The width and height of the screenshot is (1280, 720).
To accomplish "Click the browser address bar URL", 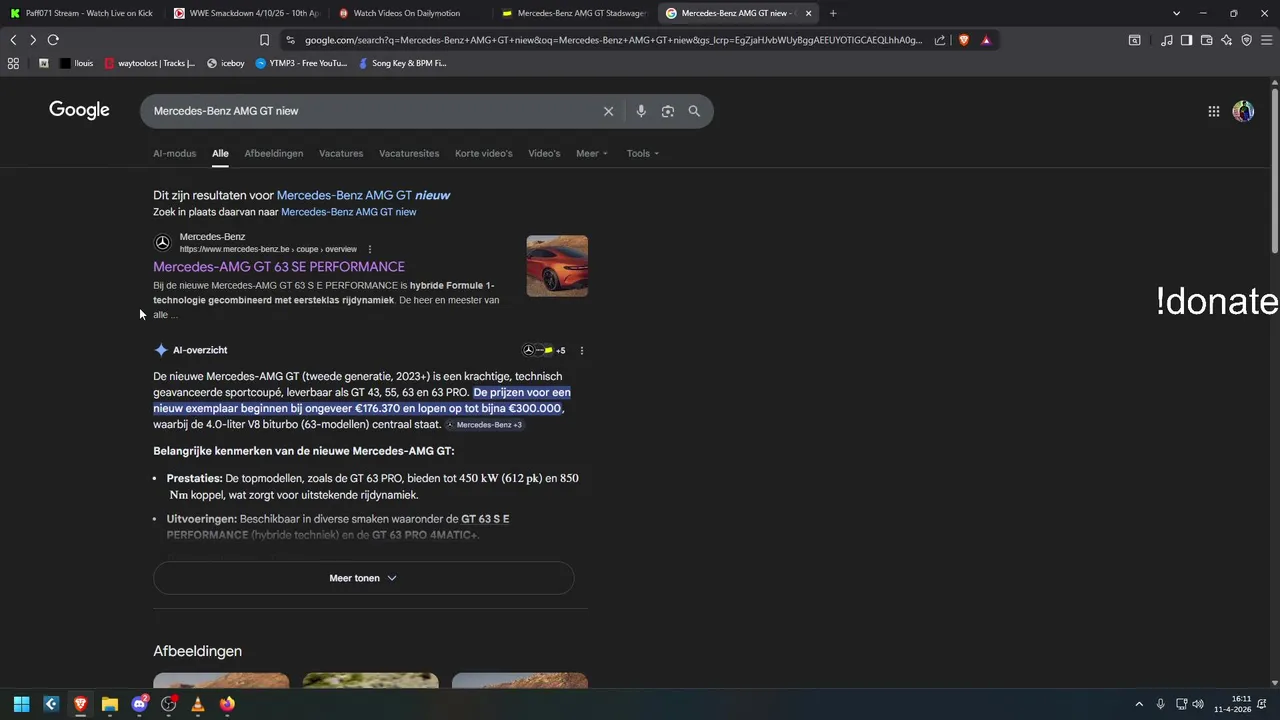I will click(613, 40).
